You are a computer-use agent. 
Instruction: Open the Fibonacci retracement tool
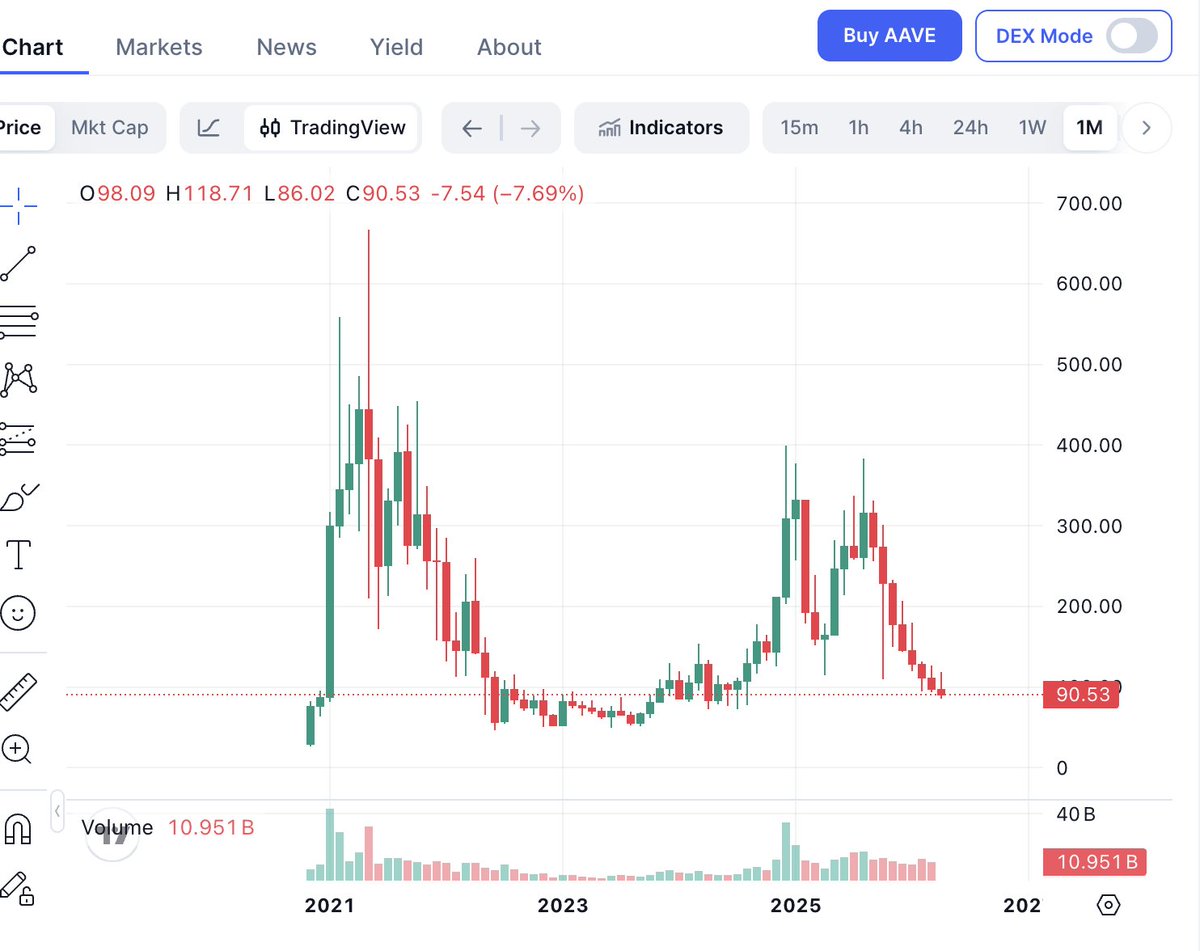click(18, 322)
